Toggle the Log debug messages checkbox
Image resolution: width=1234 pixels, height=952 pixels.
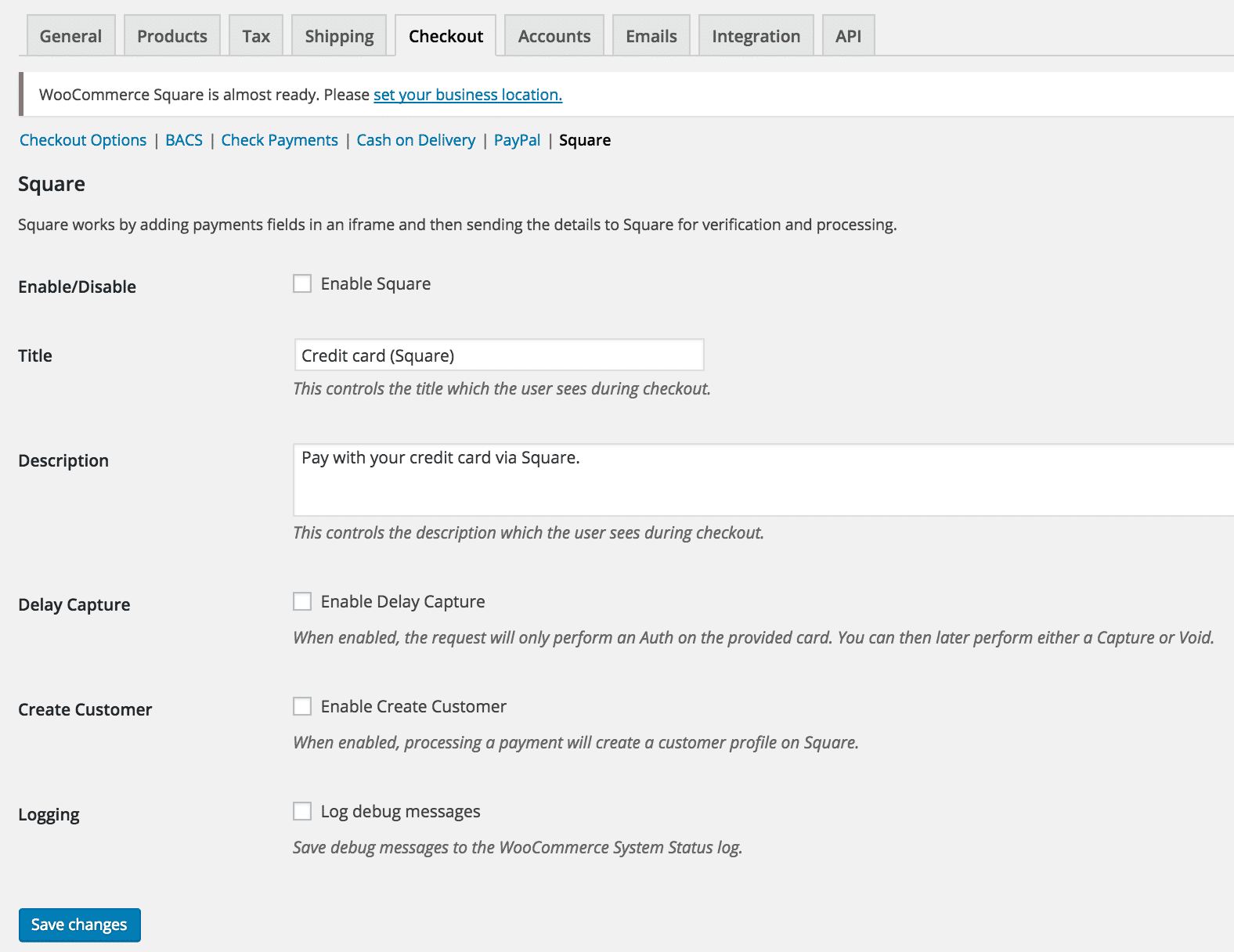(x=302, y=811)
